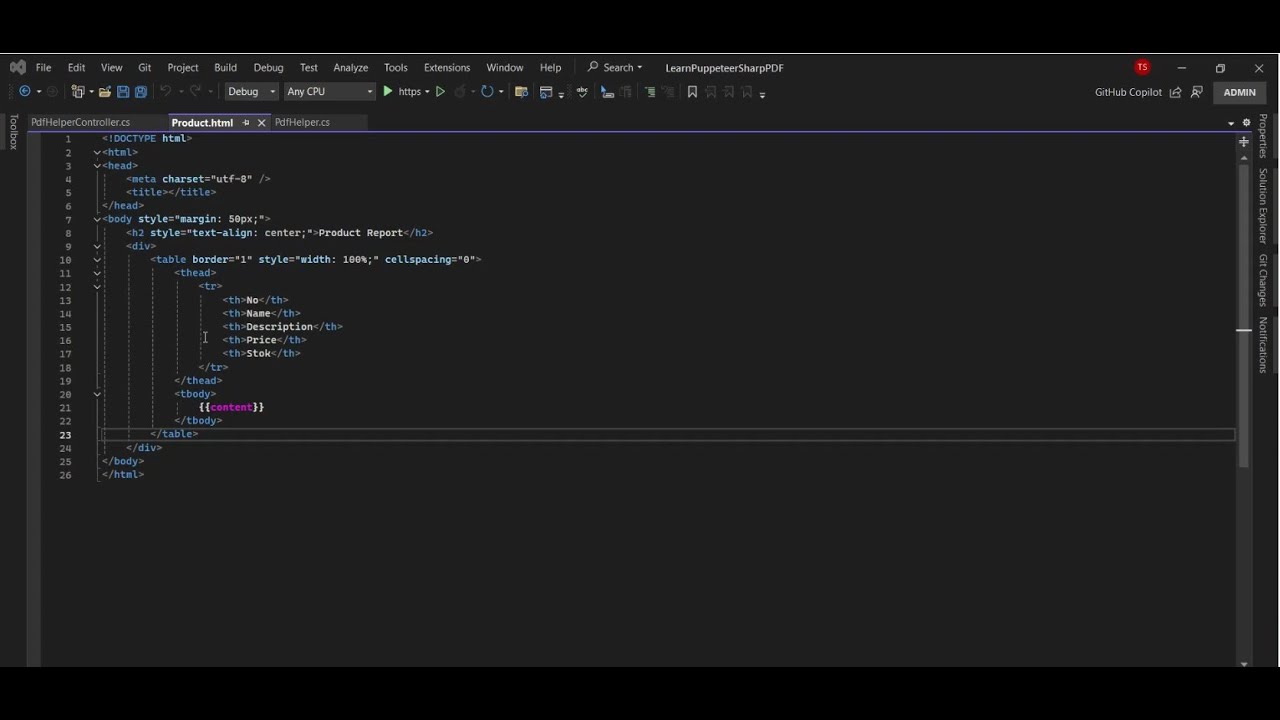
Task: Open the Solution Explorer side tab
Action: [1263, 206]
